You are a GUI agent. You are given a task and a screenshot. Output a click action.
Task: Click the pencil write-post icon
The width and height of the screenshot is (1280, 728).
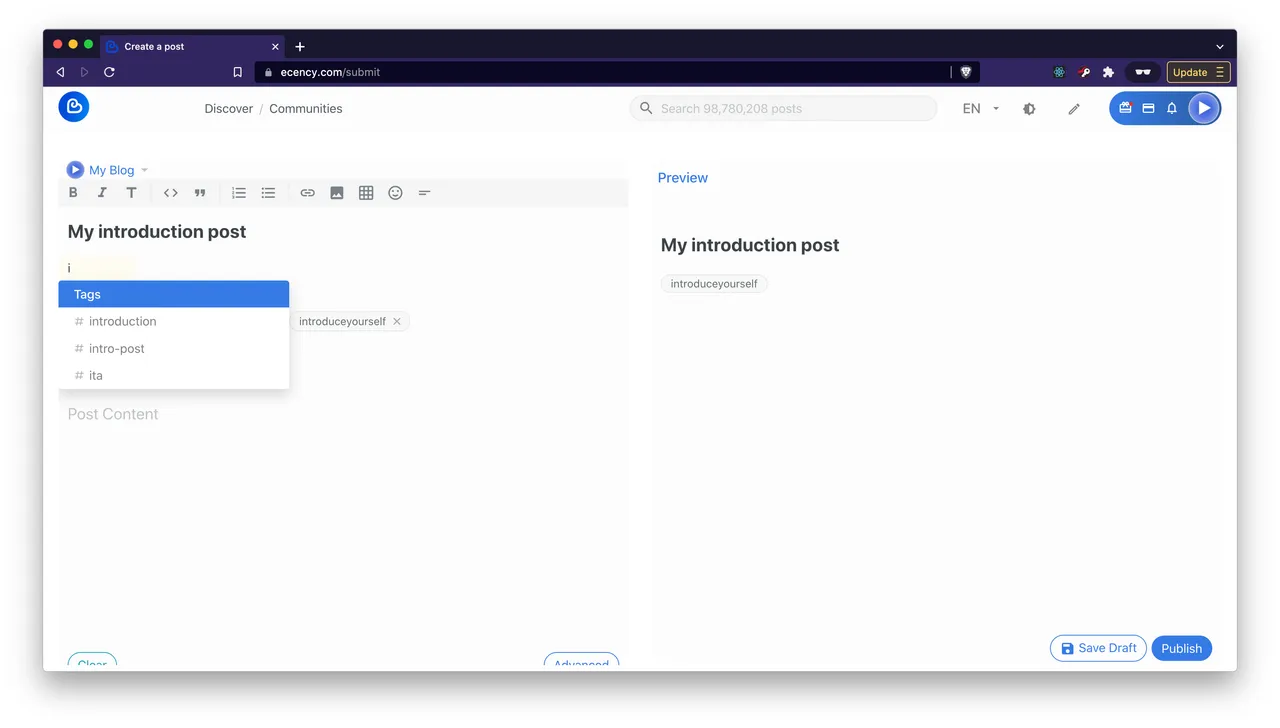click(1074, 109)
